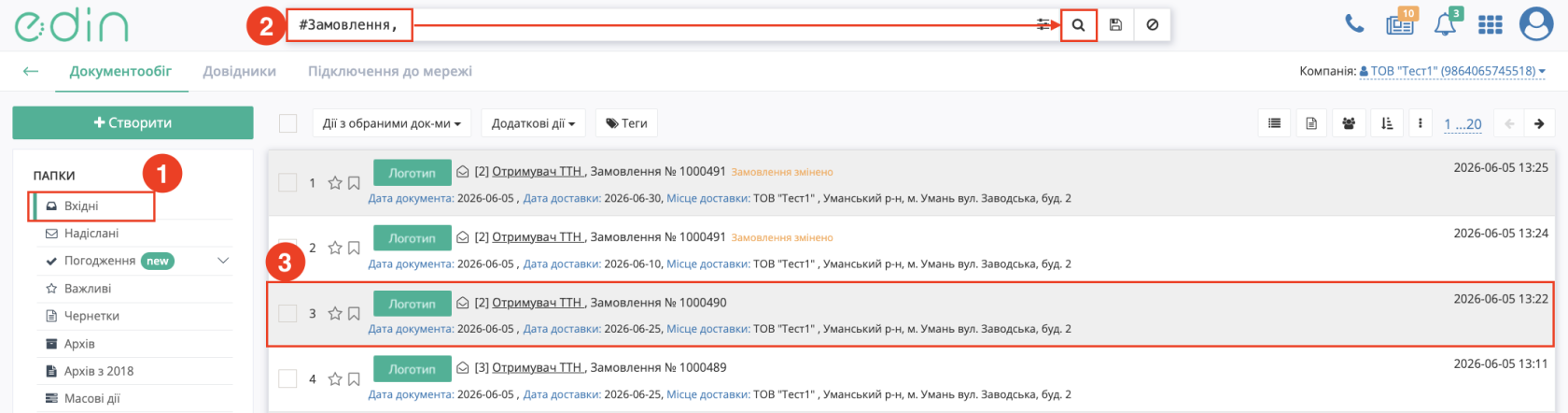The width and height of the screenshot is (1568, 413).
Task: Click the search magnifier icon
Action: pyautogui.click(x=1078, y=25)
